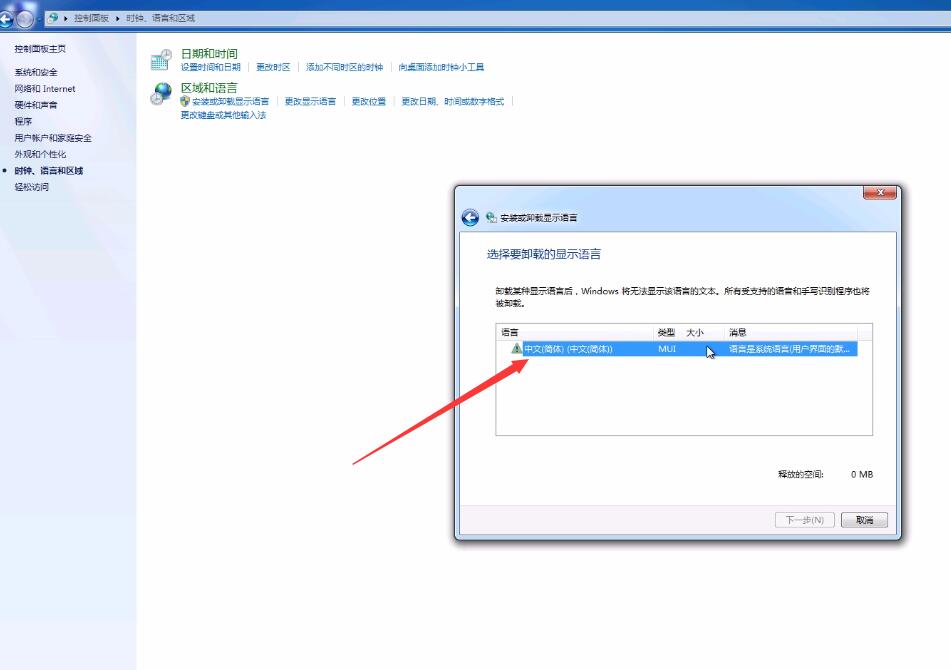Open 网络和 Internet category in sidebar
951x670 pixels.
coord(45,89)
